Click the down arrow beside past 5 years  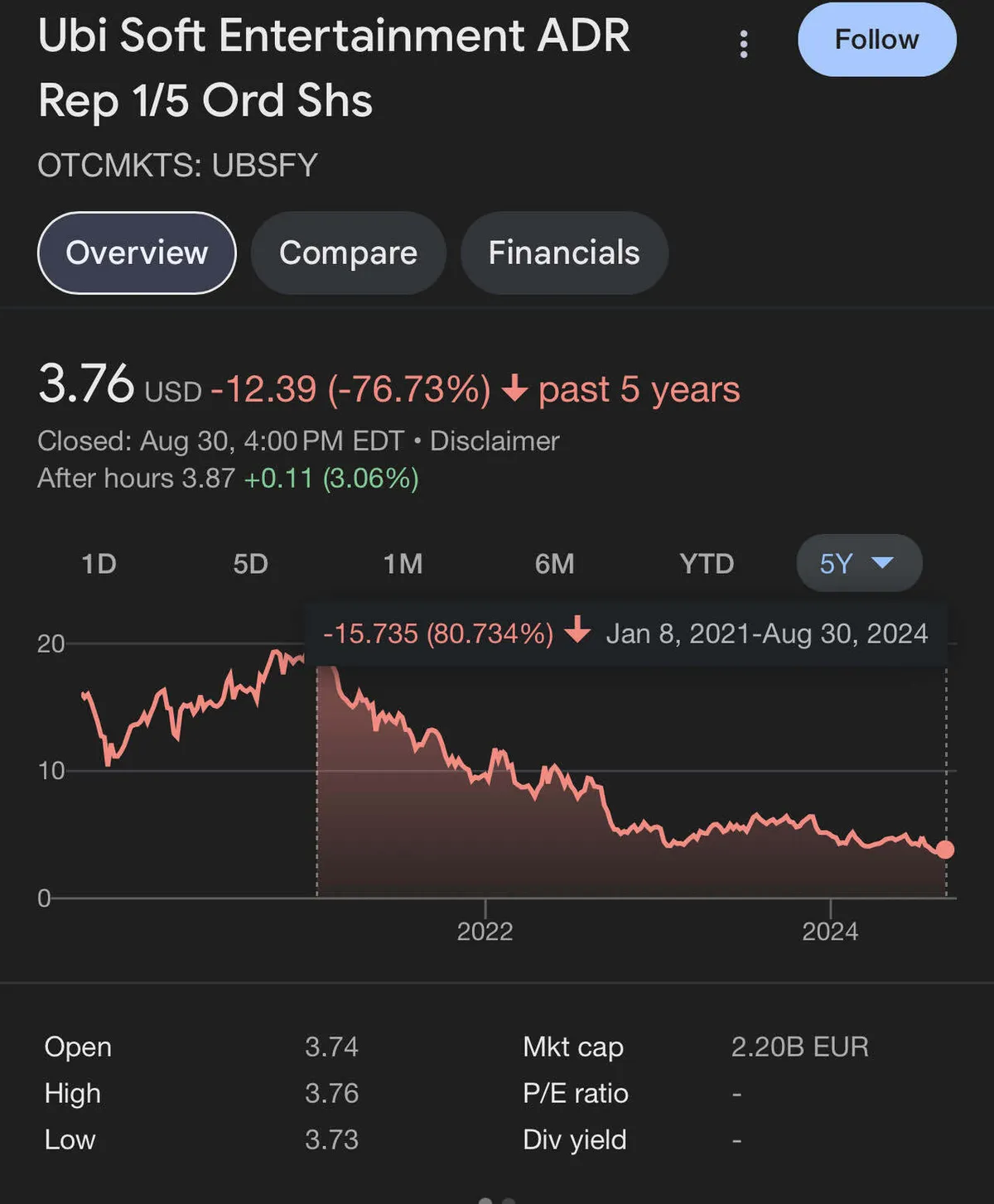[x=514, y=387]
